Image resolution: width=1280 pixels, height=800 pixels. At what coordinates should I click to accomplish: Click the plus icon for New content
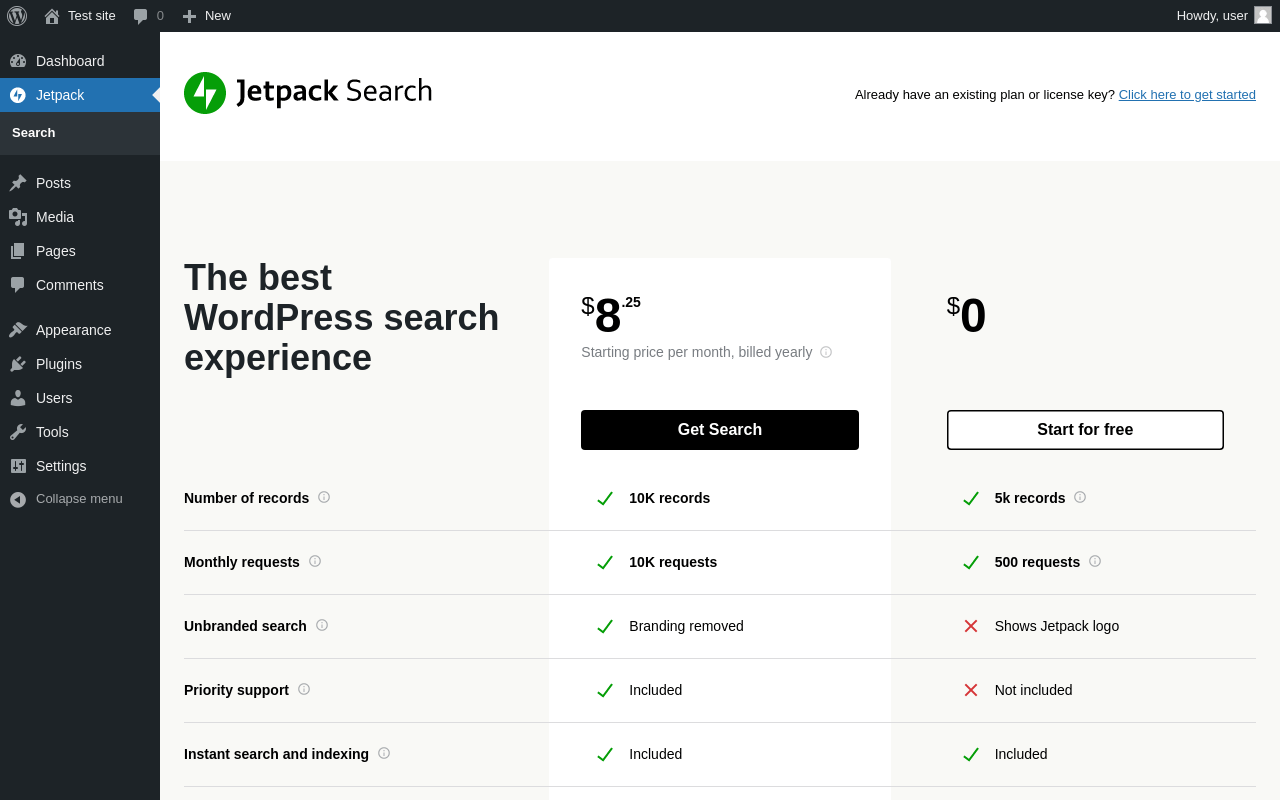[x=189, y=16]
